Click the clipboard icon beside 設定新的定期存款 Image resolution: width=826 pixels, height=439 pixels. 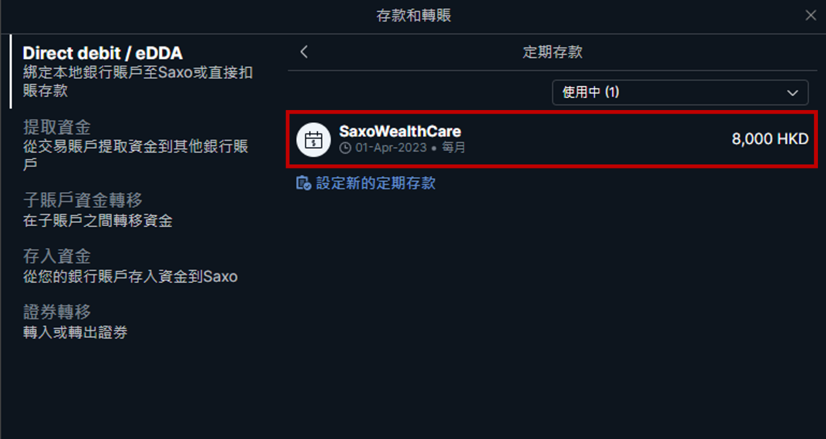(x=303, y=183)
